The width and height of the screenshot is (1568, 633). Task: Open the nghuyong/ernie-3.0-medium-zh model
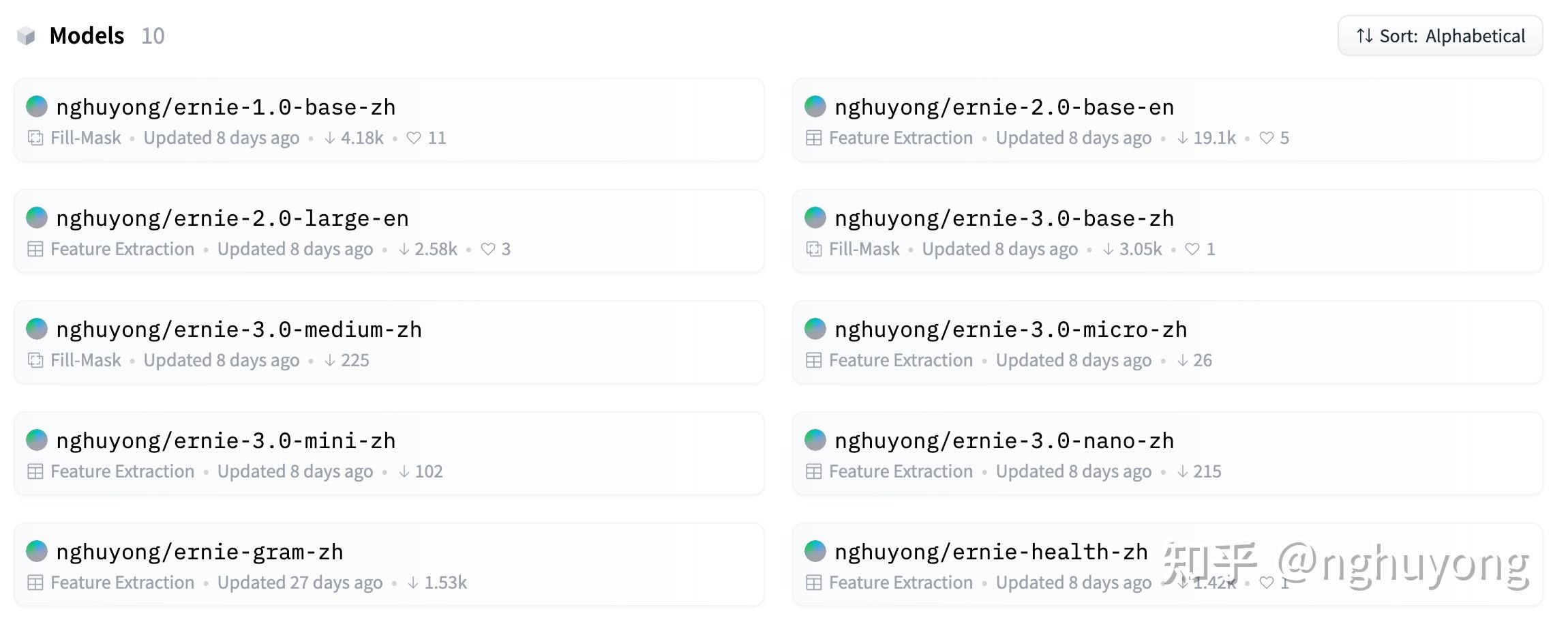click(239, 329)
